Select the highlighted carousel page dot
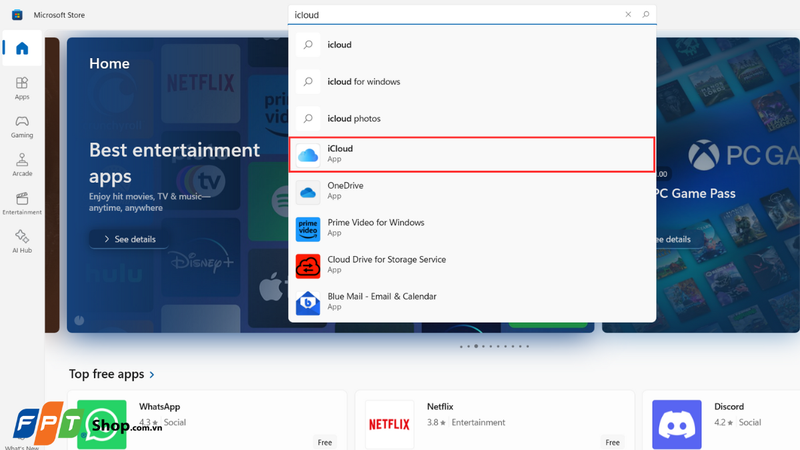800x450 pixels. 476,346
